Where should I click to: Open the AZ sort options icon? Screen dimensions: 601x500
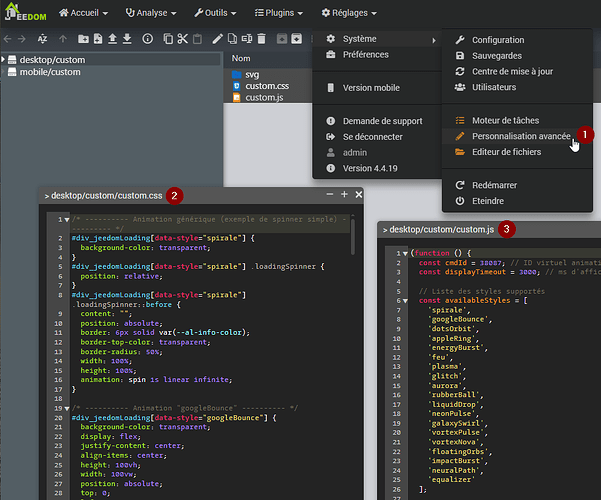(42, 39)
